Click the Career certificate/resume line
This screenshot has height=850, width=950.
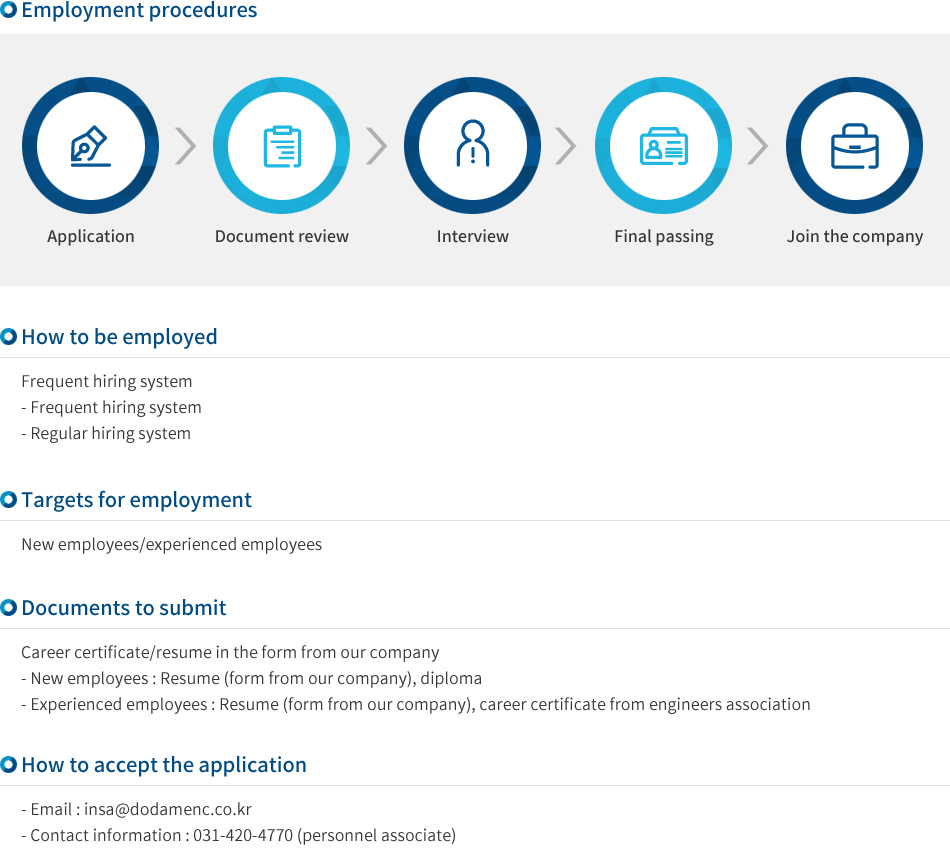(x=230, y=652)
